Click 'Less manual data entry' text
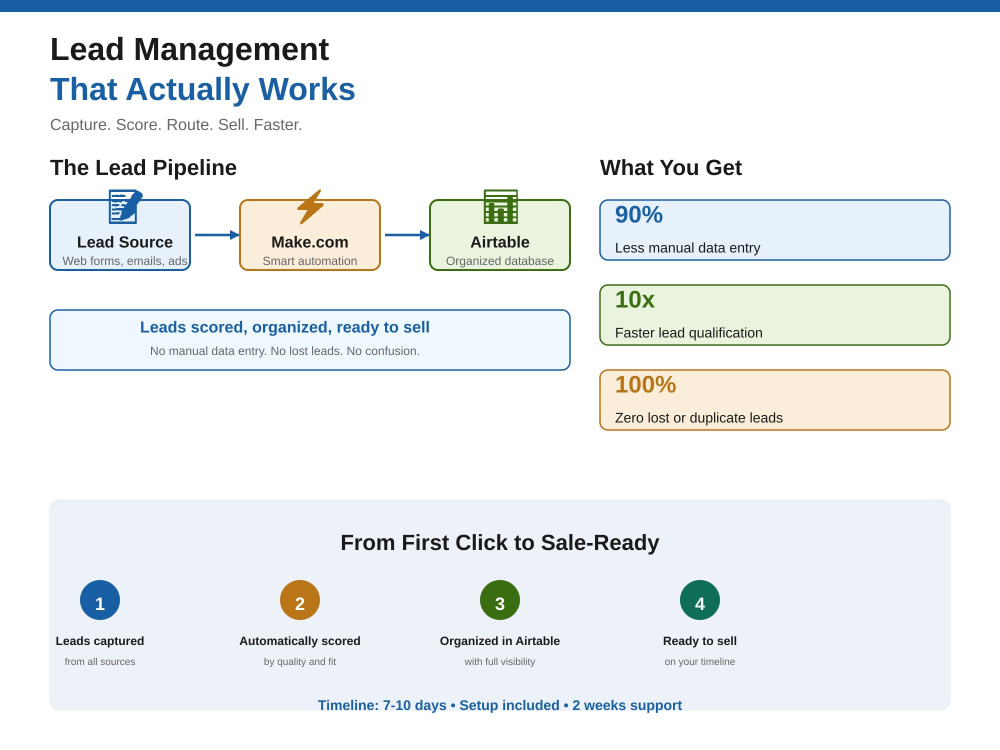The image size is (1000, 750). 688,248
